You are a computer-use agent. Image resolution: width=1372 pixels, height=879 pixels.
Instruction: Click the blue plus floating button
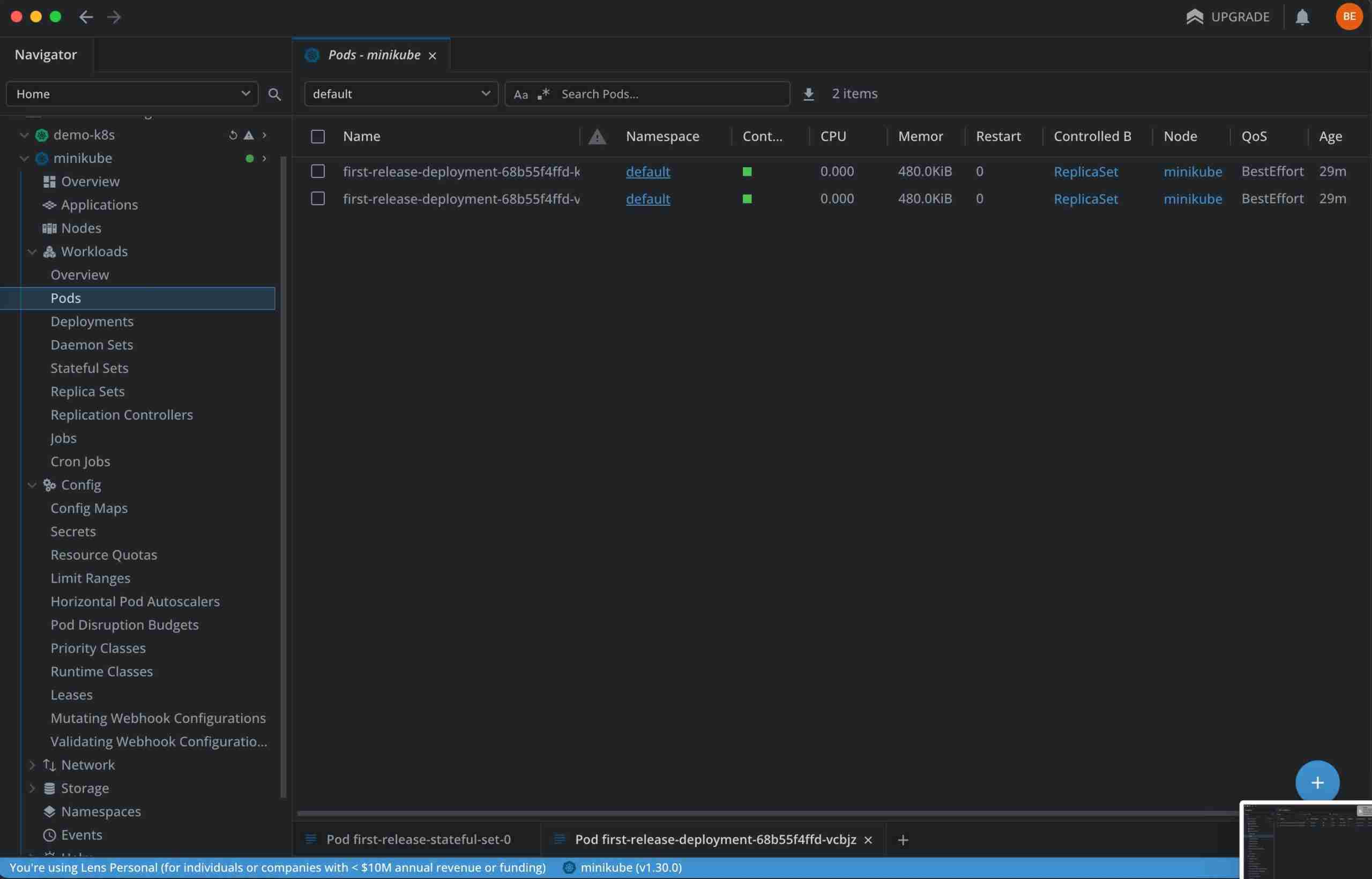pos(1317,783)
